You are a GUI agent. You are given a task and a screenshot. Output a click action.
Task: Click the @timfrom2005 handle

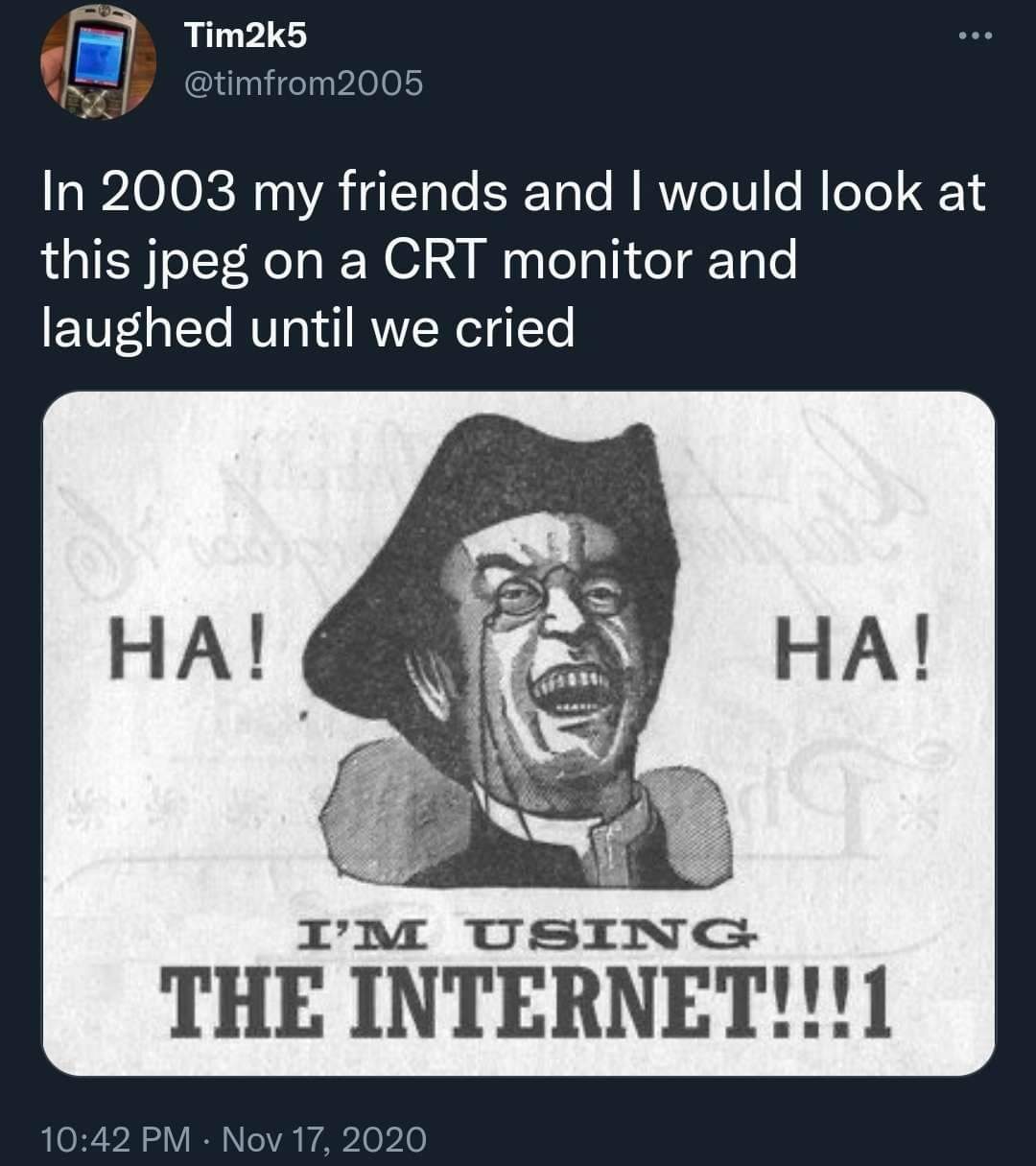pyautogui.click(x=302, y=84)
